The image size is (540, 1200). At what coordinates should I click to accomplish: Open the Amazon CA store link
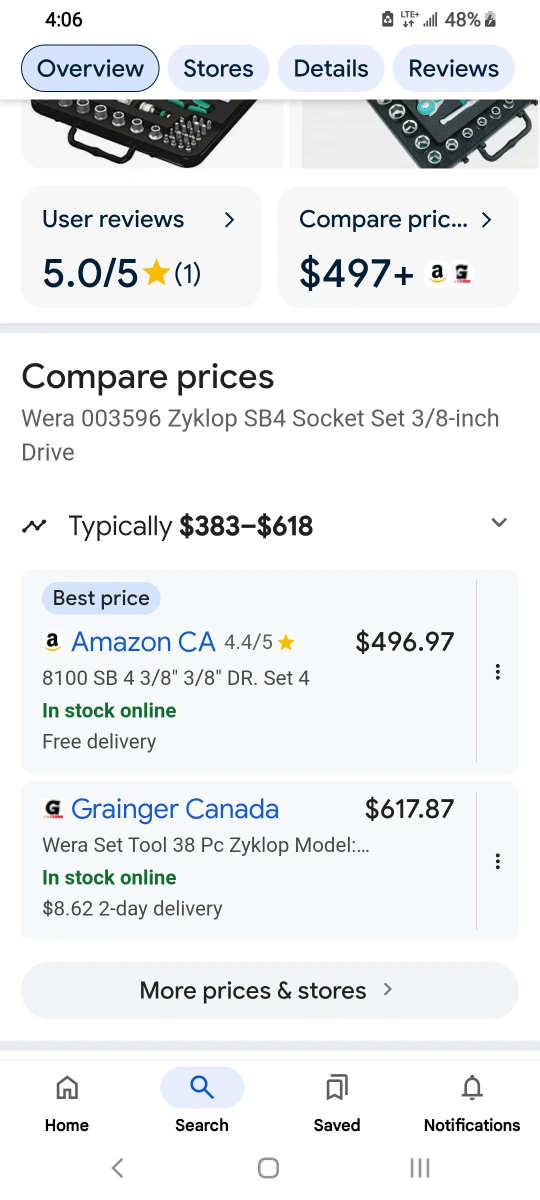pos(143,642)
